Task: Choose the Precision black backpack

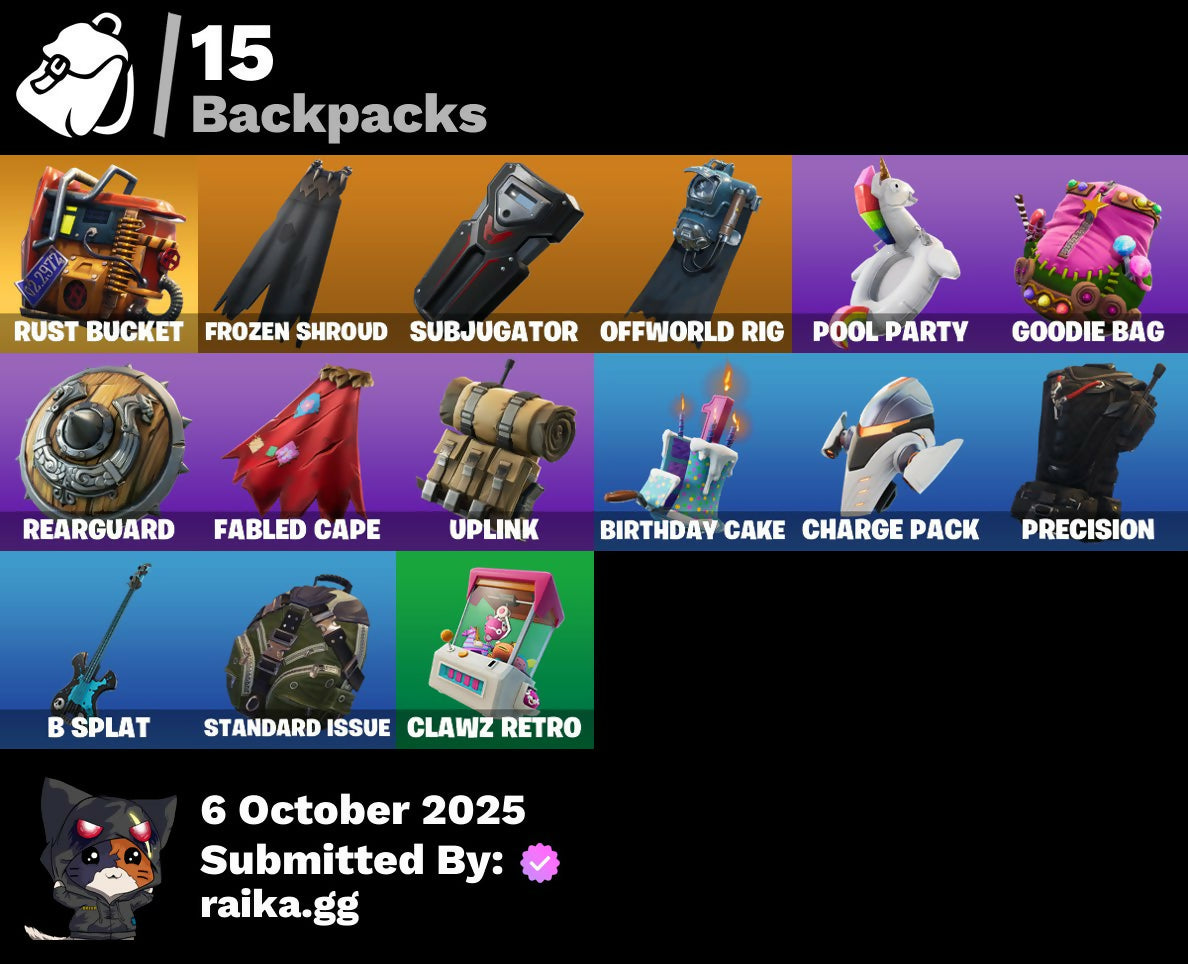Action: click(1089, 452)
